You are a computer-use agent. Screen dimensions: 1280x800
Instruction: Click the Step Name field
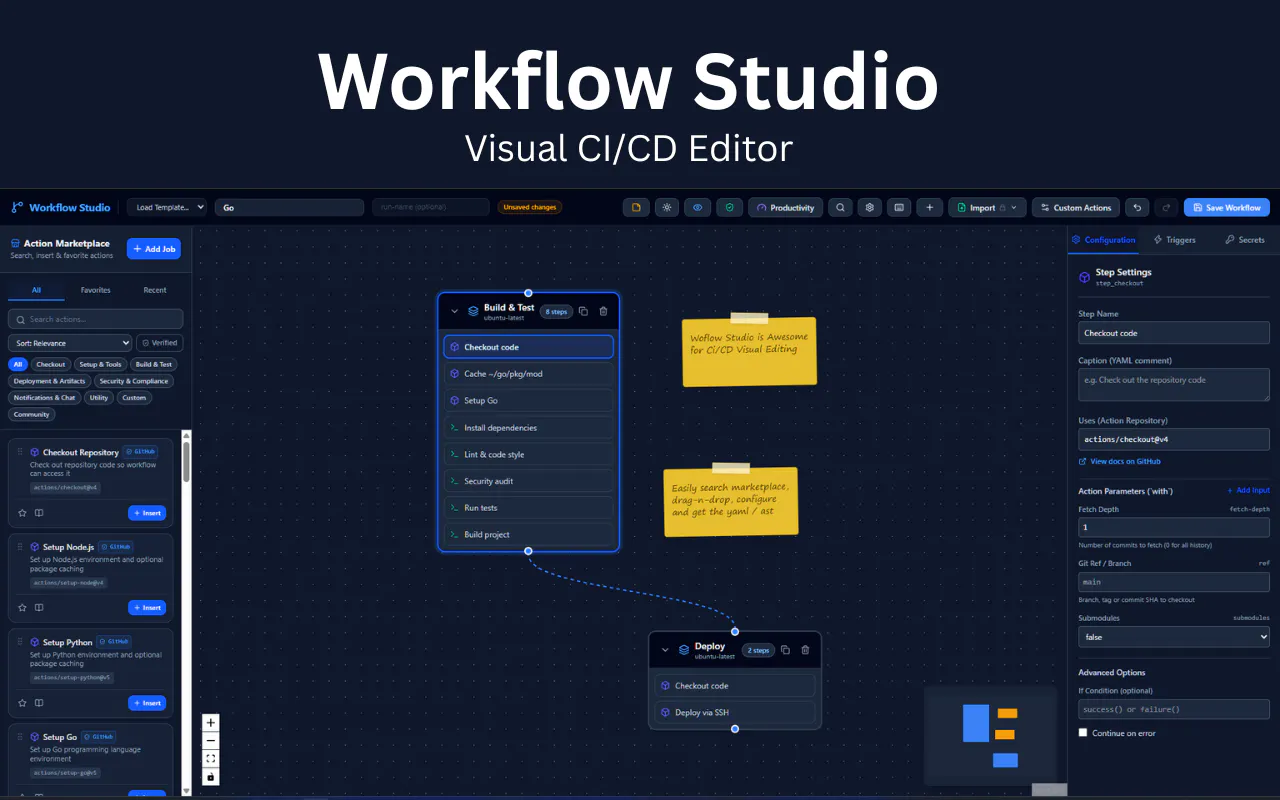tap(1174, 333)
